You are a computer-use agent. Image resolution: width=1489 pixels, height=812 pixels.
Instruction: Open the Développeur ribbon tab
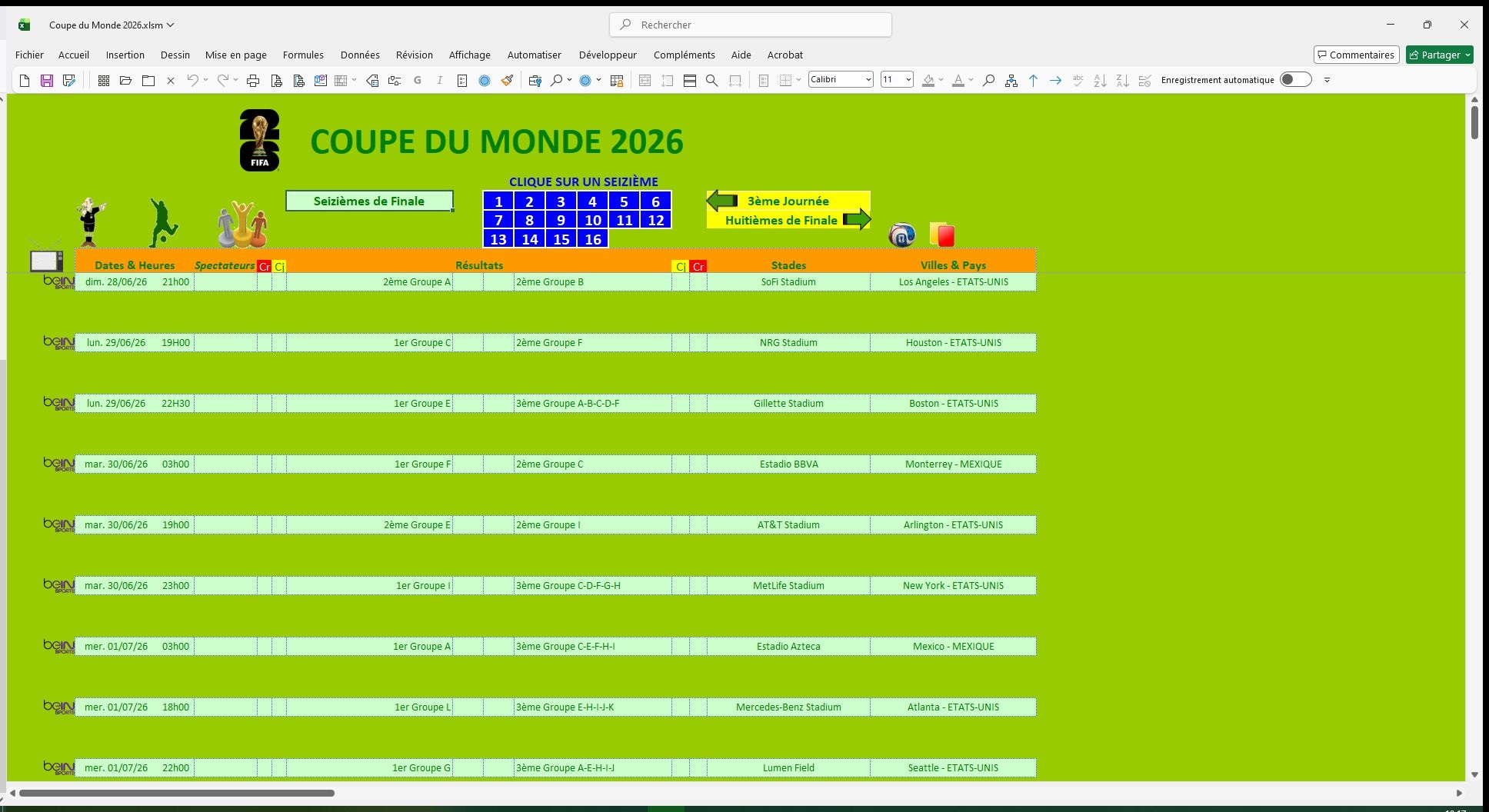pyautogui.click(x=608, y=55)
